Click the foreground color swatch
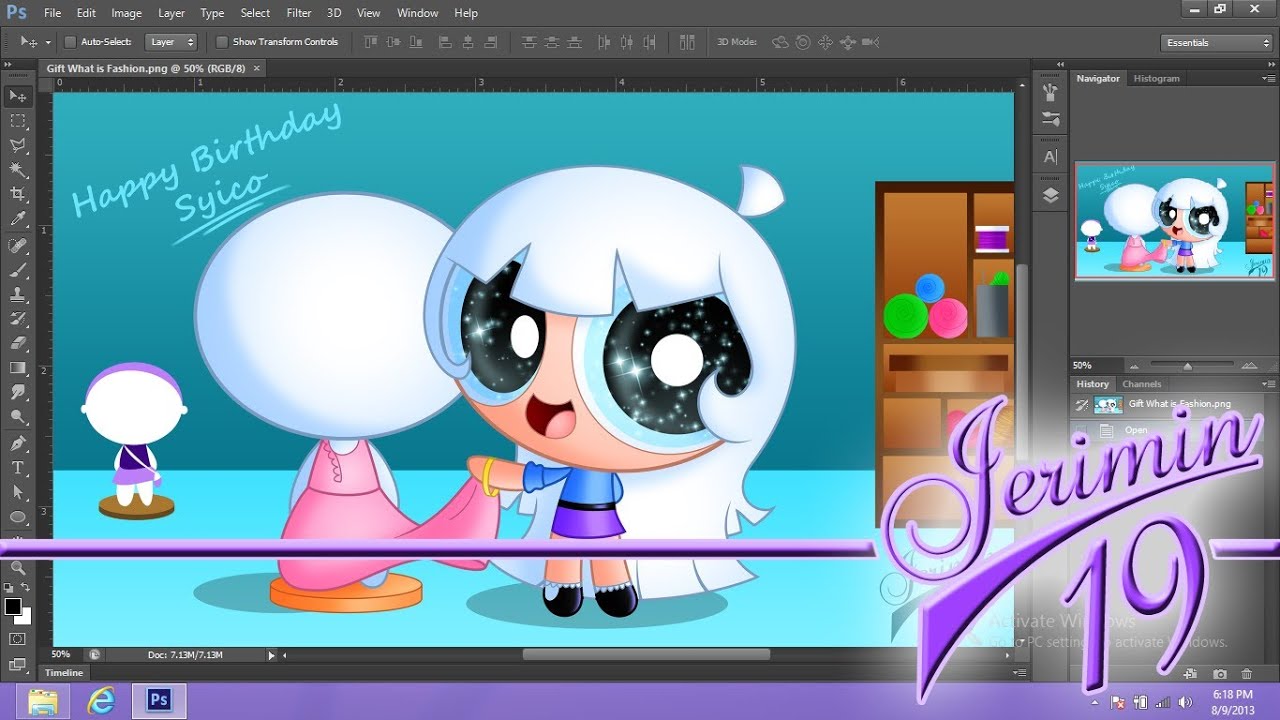 (x=13, y=606)
